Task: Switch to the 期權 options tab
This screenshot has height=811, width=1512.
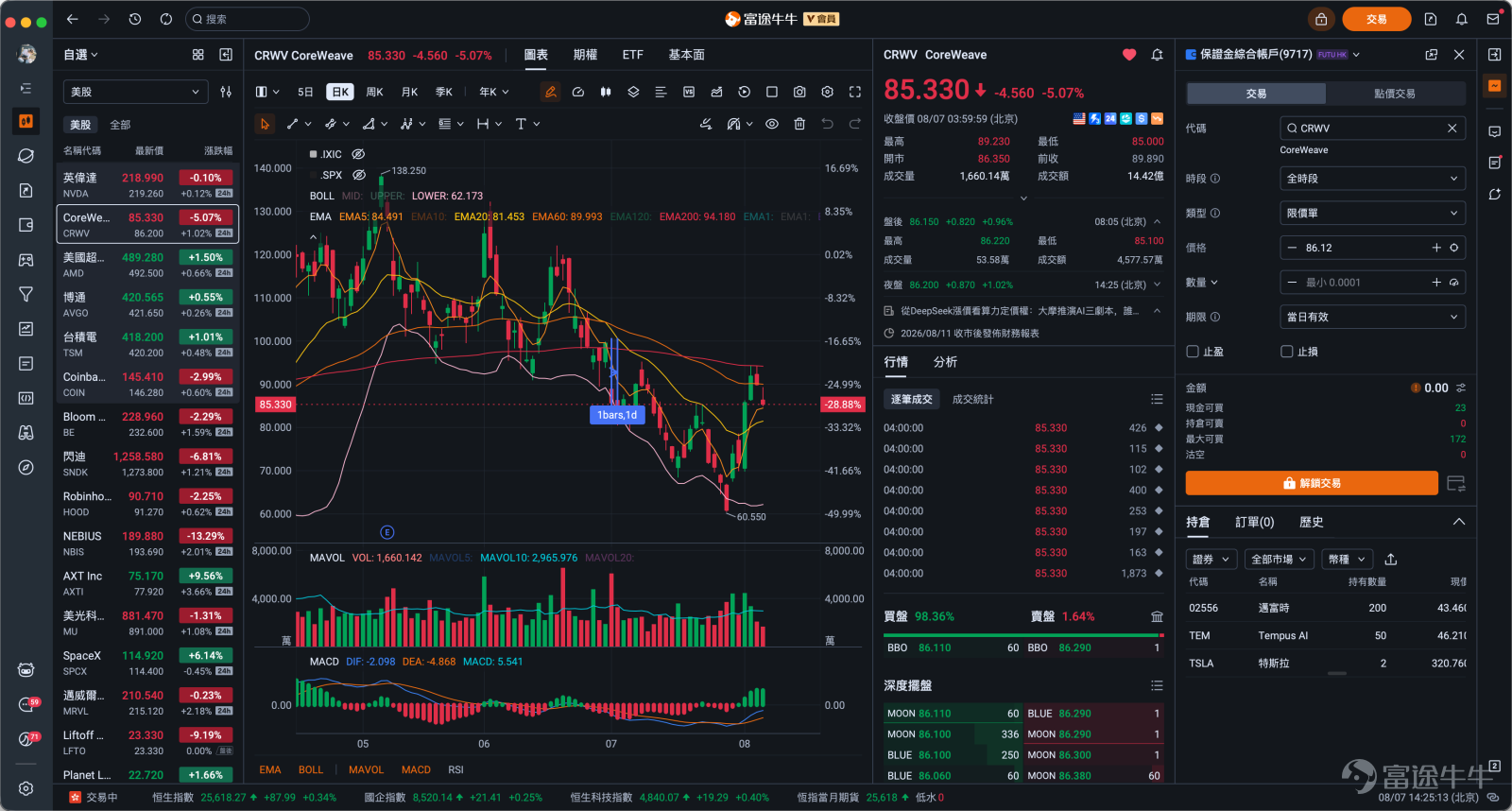Action: point(585,55)
